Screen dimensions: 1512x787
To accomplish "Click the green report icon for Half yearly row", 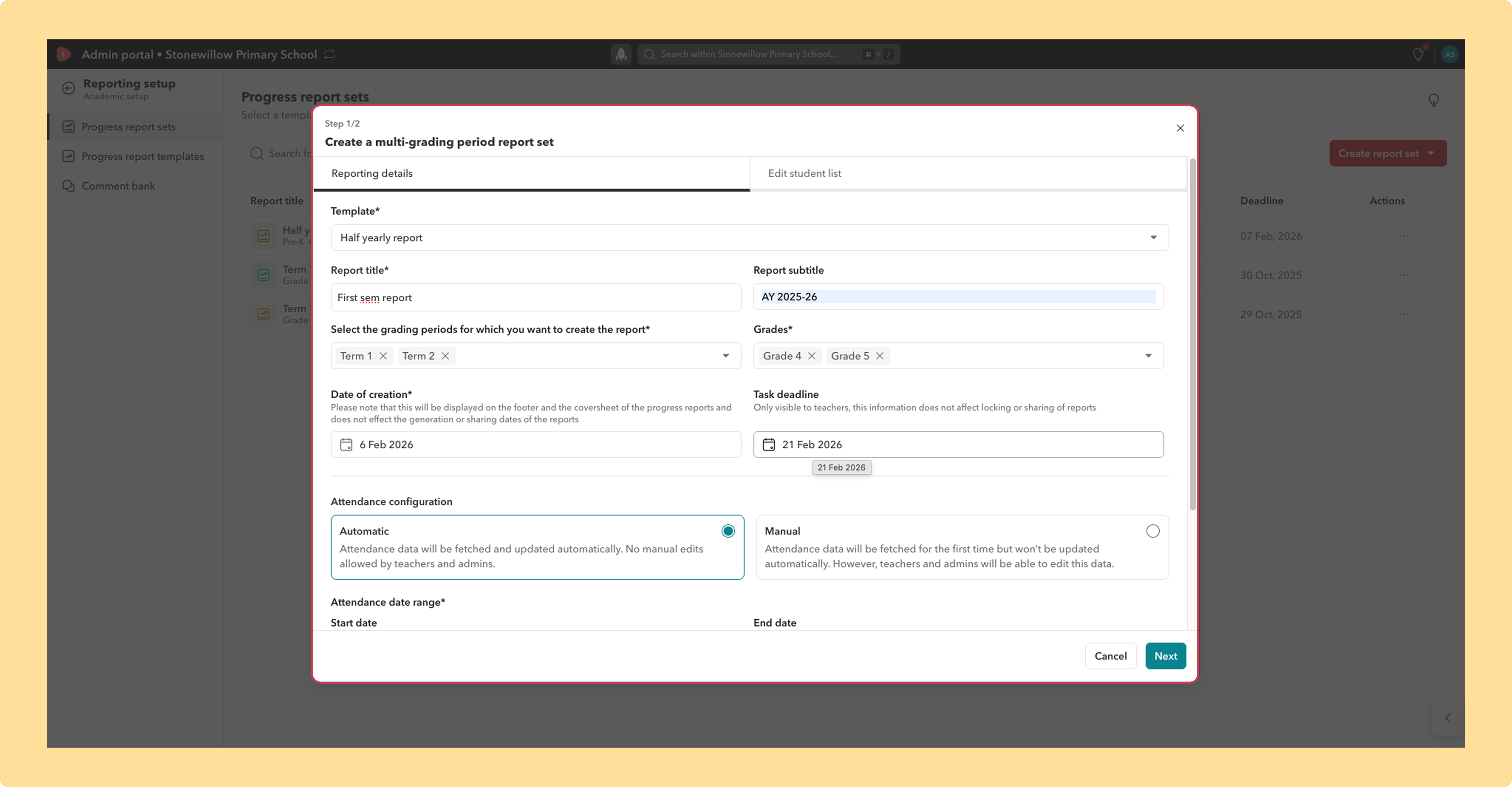I will click(x=264, y=236).
